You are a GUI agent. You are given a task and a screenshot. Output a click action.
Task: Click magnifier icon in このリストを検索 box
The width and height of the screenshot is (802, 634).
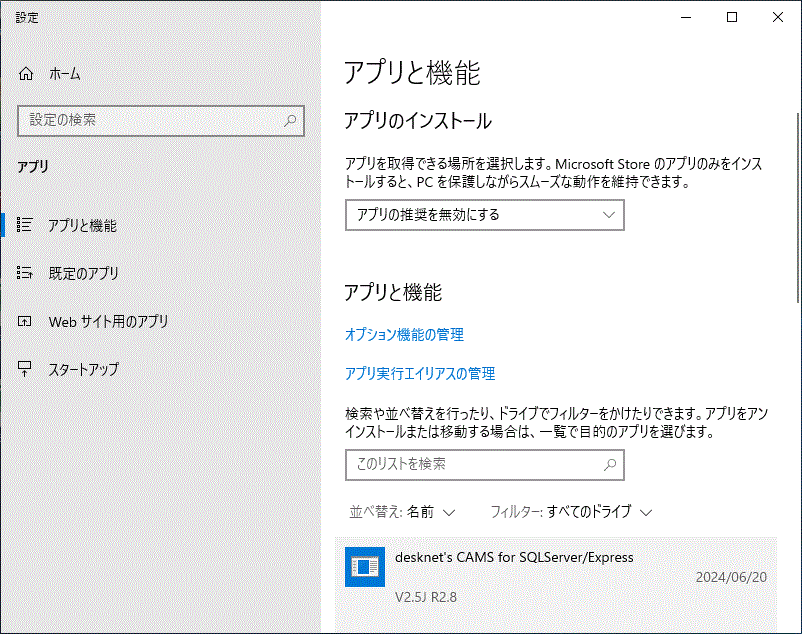coord(610,465)
